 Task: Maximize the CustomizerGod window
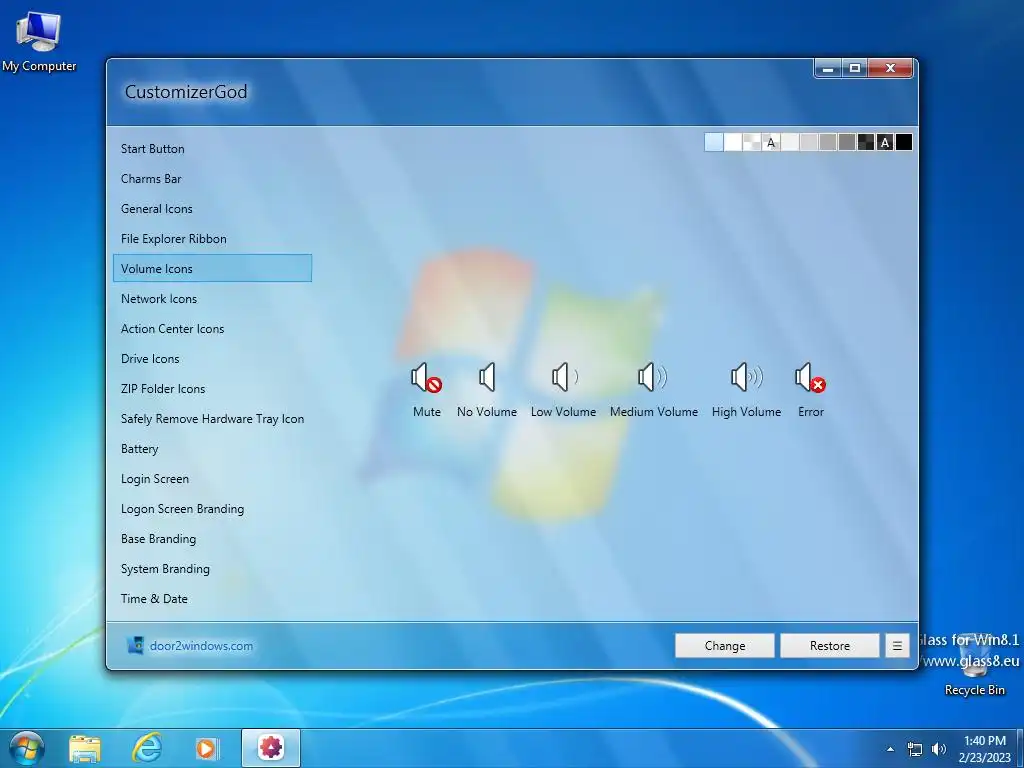(x=855, y=68)
